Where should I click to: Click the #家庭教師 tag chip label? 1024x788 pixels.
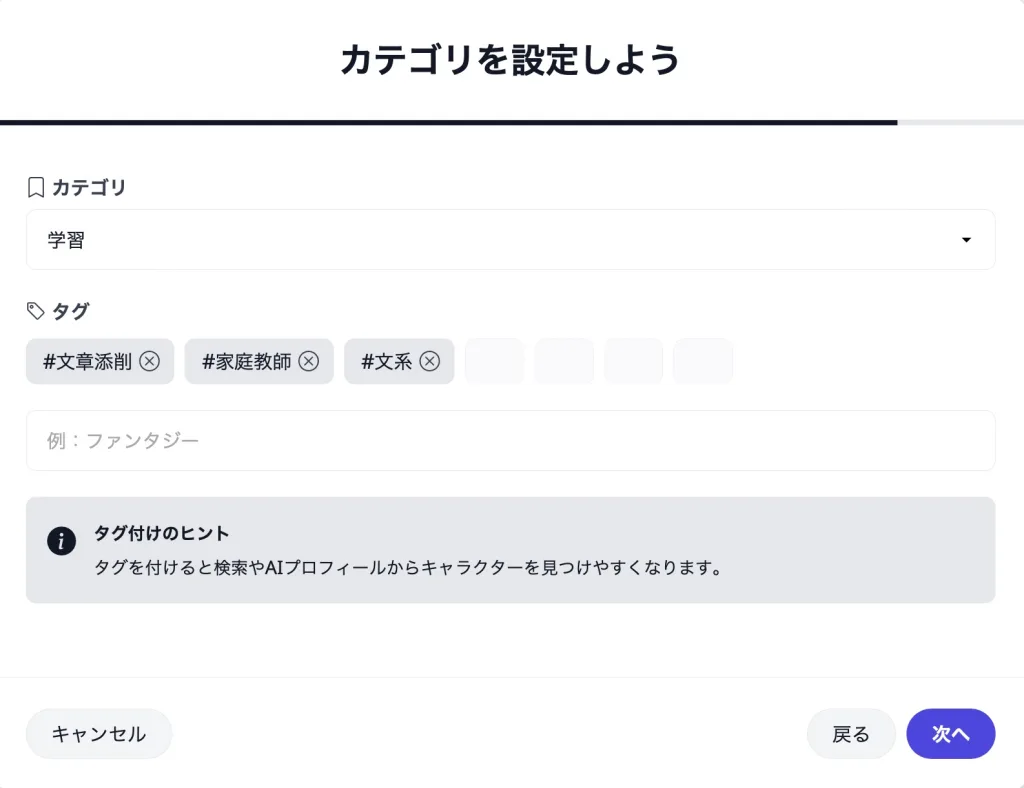[x=247, y=362]
